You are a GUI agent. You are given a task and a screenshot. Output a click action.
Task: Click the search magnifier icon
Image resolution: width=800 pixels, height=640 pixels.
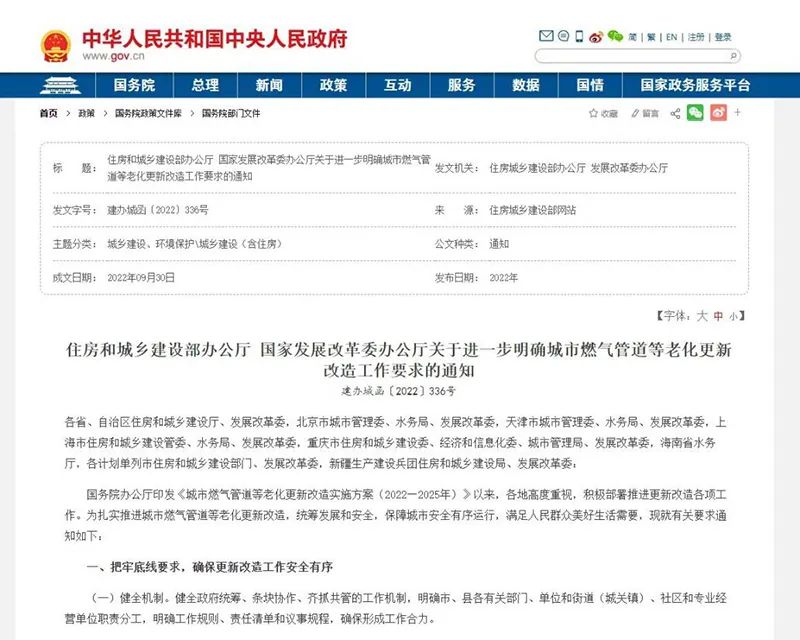(x=733, y=56)
